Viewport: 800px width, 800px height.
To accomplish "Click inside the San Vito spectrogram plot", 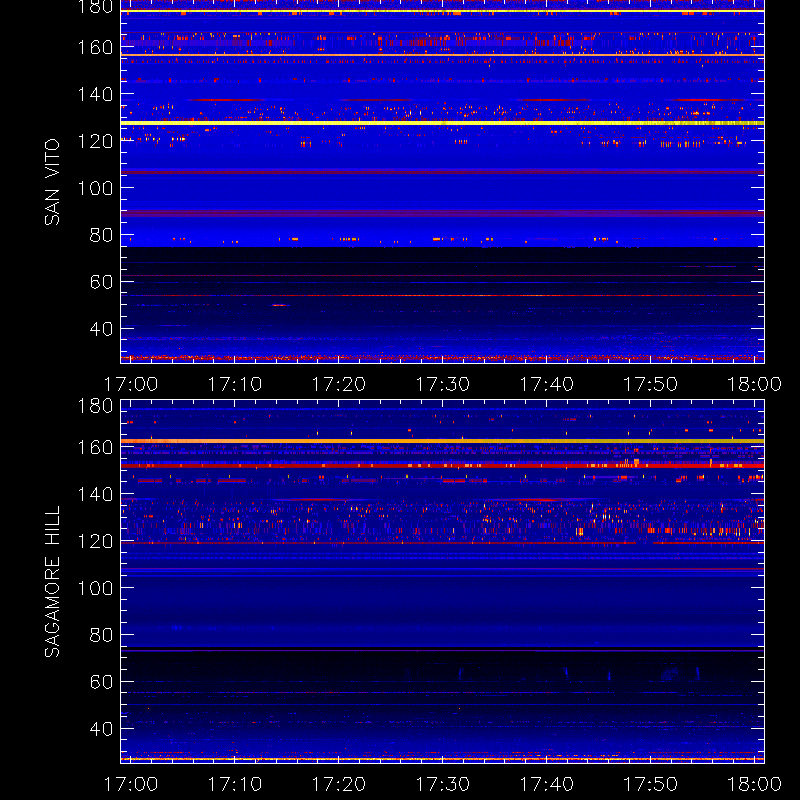I will tap(442, 181).
